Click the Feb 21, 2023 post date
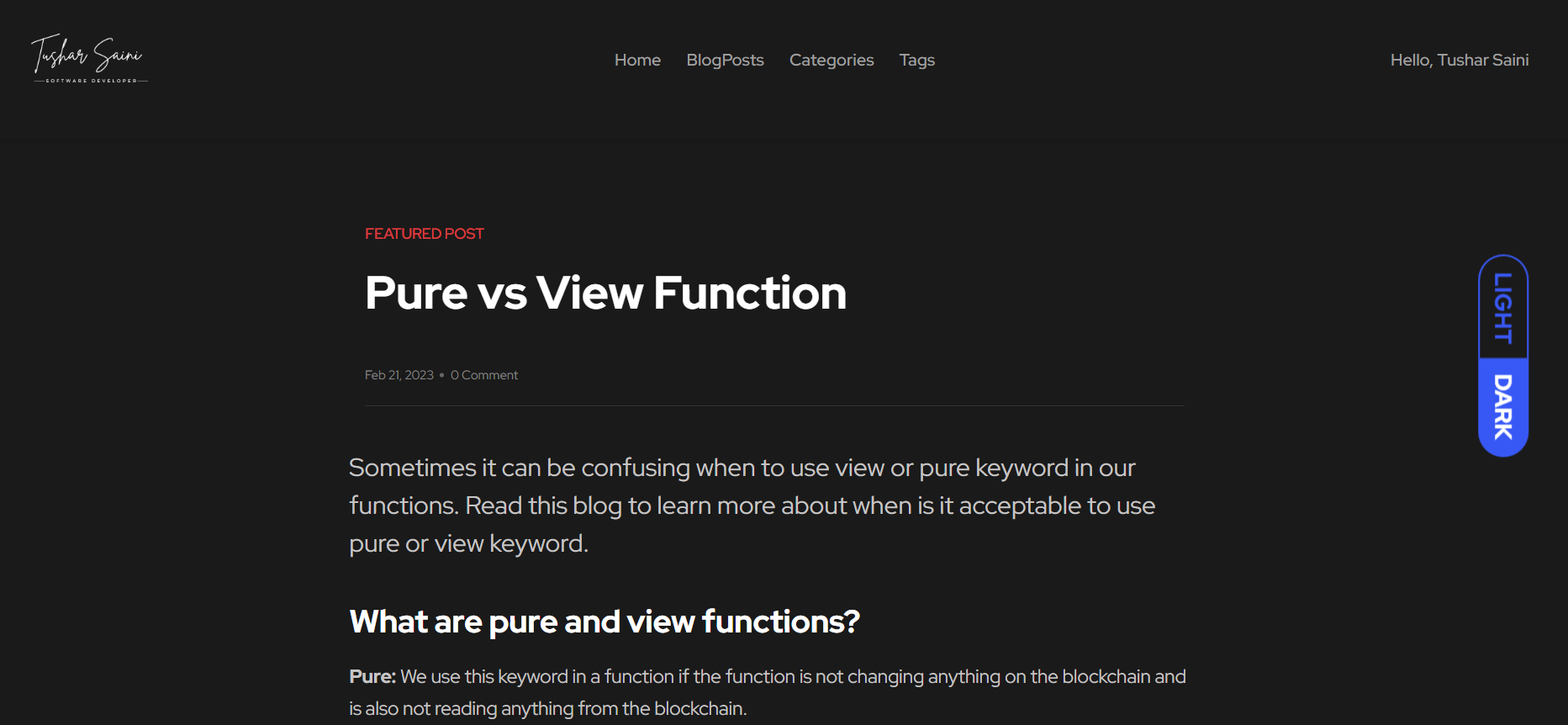Screen dimensions: 1568x725 tap(399, 375)
